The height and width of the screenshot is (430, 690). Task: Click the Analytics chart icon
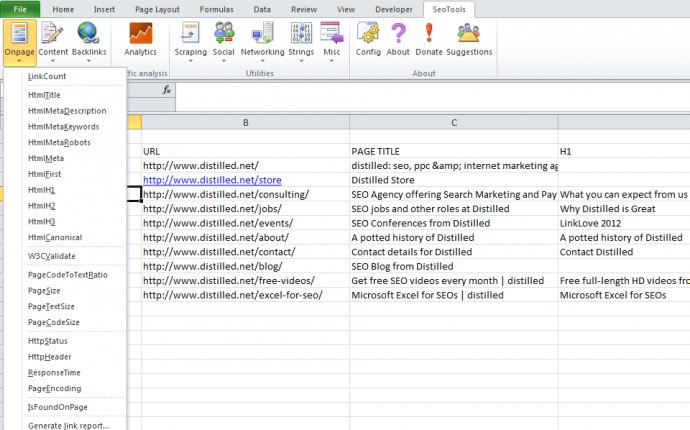click(x=140, y=33)
